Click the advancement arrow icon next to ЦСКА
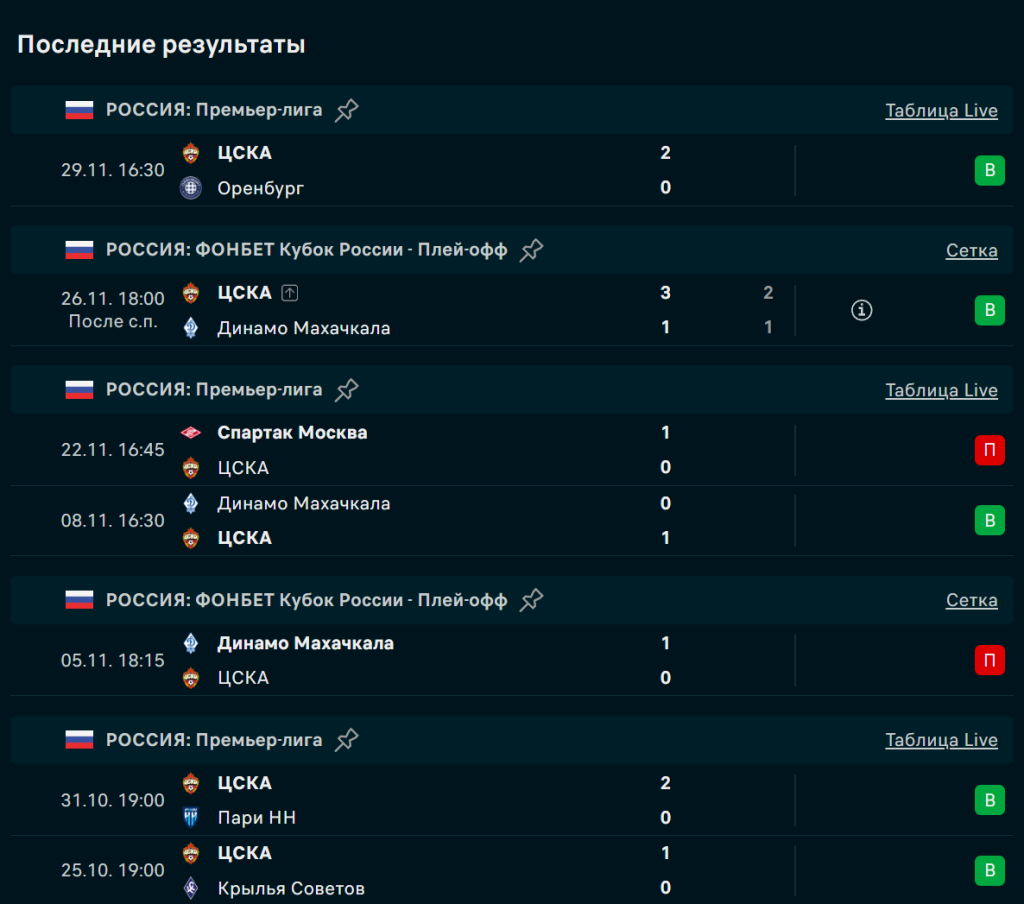Screen dimensions: 1024x904 290,293
